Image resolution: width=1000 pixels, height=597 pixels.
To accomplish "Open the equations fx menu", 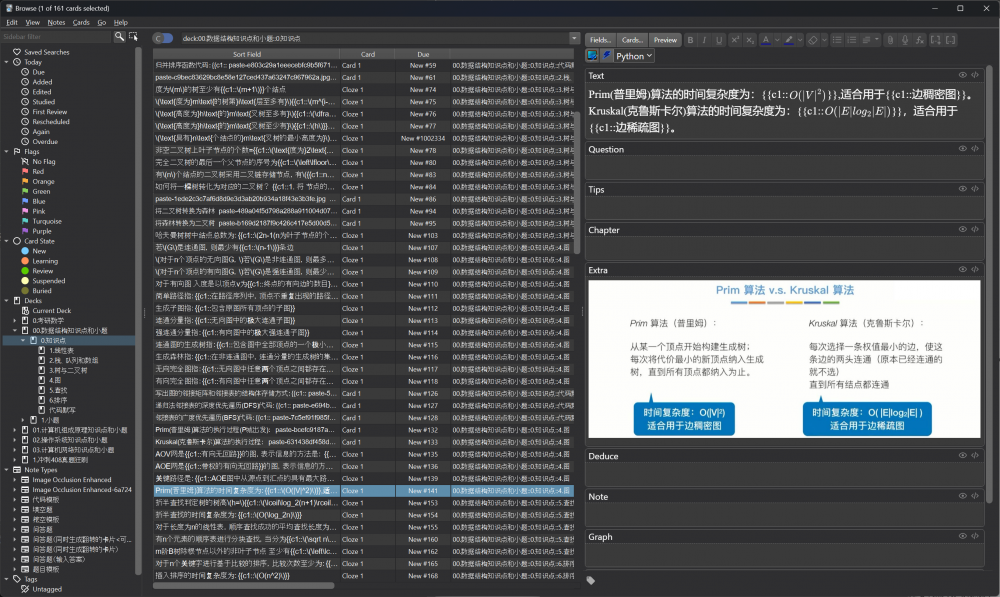I will pyautogui.click(x=920, y=40).
